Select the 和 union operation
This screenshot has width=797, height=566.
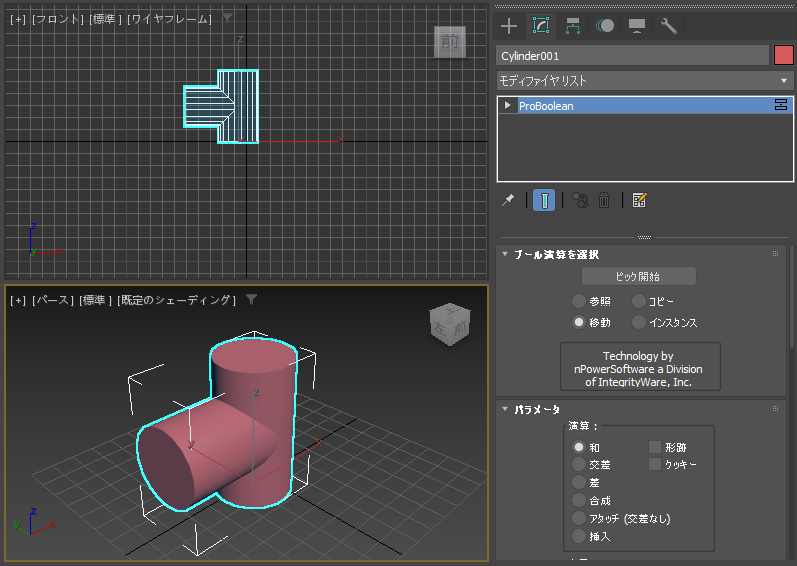[579, 447]
